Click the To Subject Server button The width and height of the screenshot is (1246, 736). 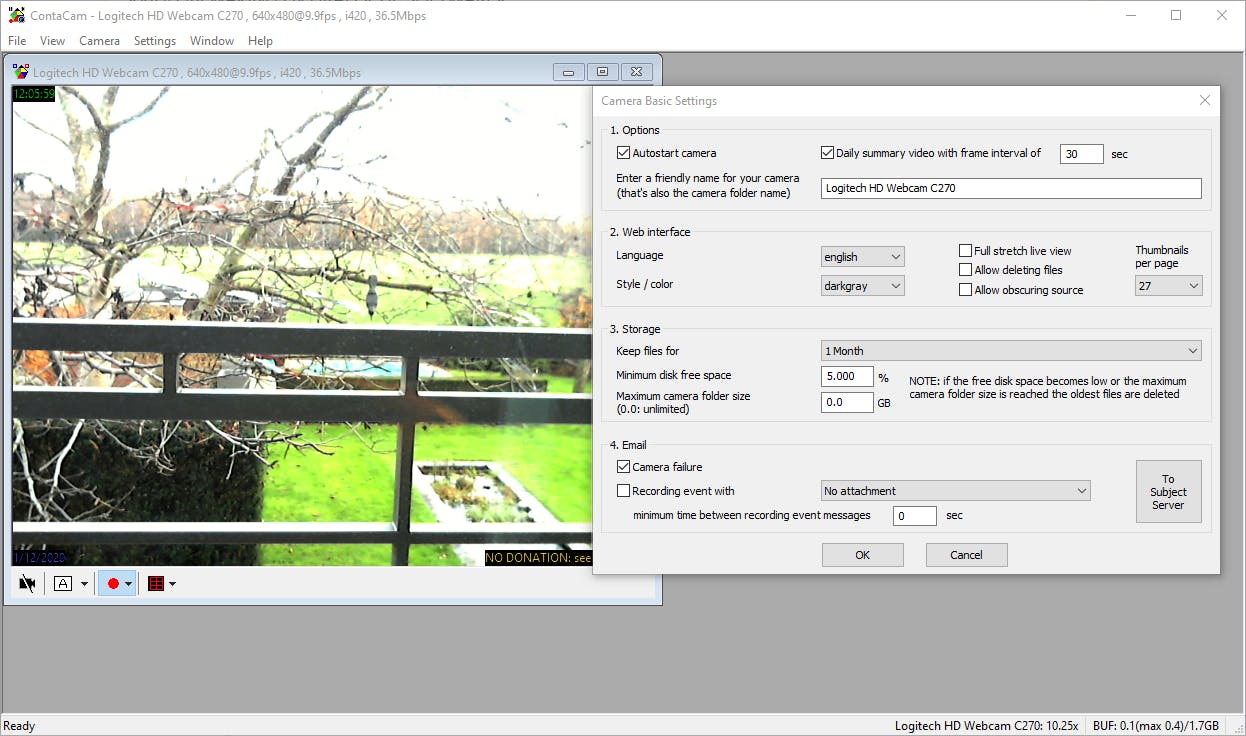tap(1168, 491)
